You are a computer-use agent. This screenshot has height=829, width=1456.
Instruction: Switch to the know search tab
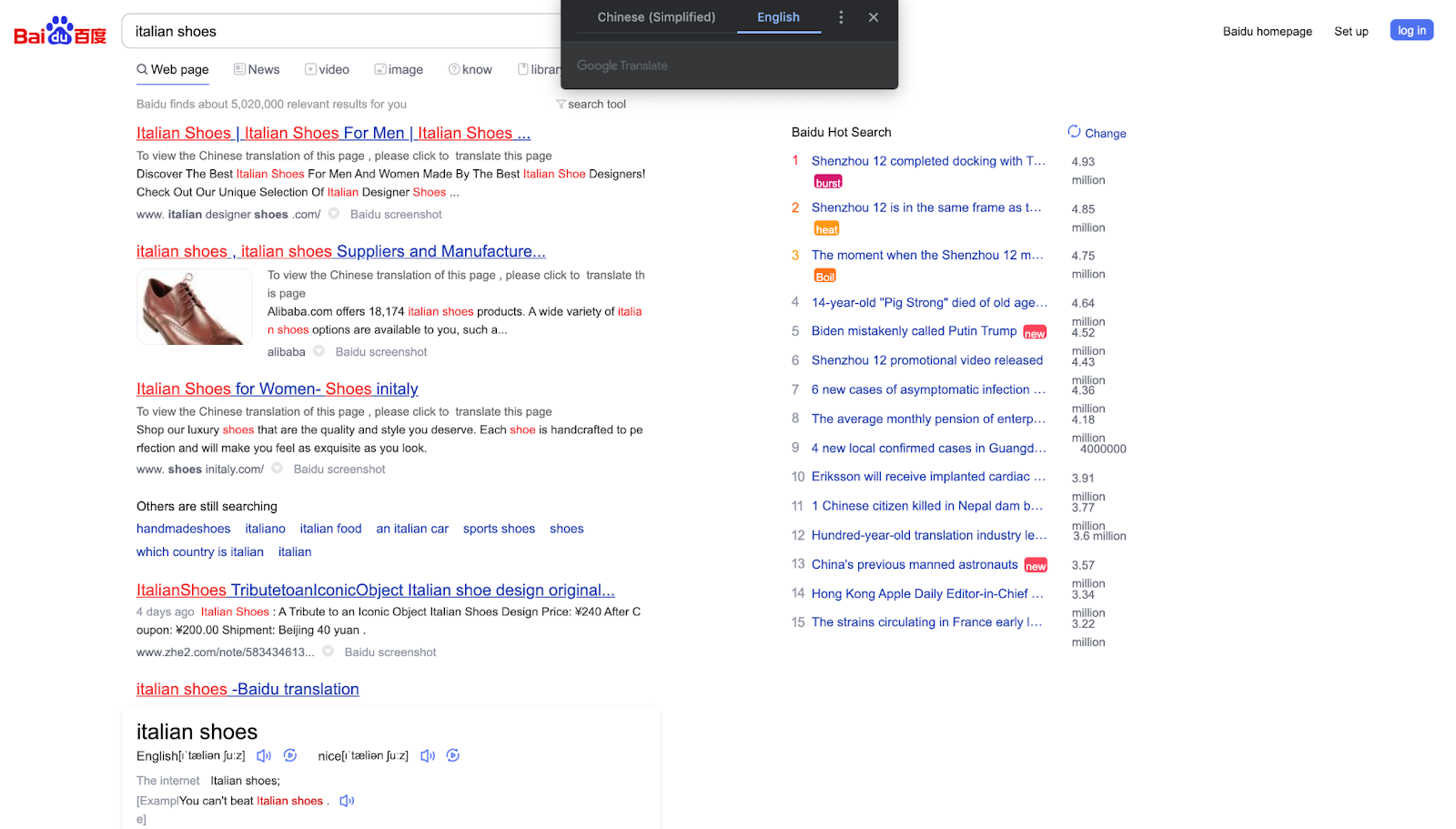point(470,70)
